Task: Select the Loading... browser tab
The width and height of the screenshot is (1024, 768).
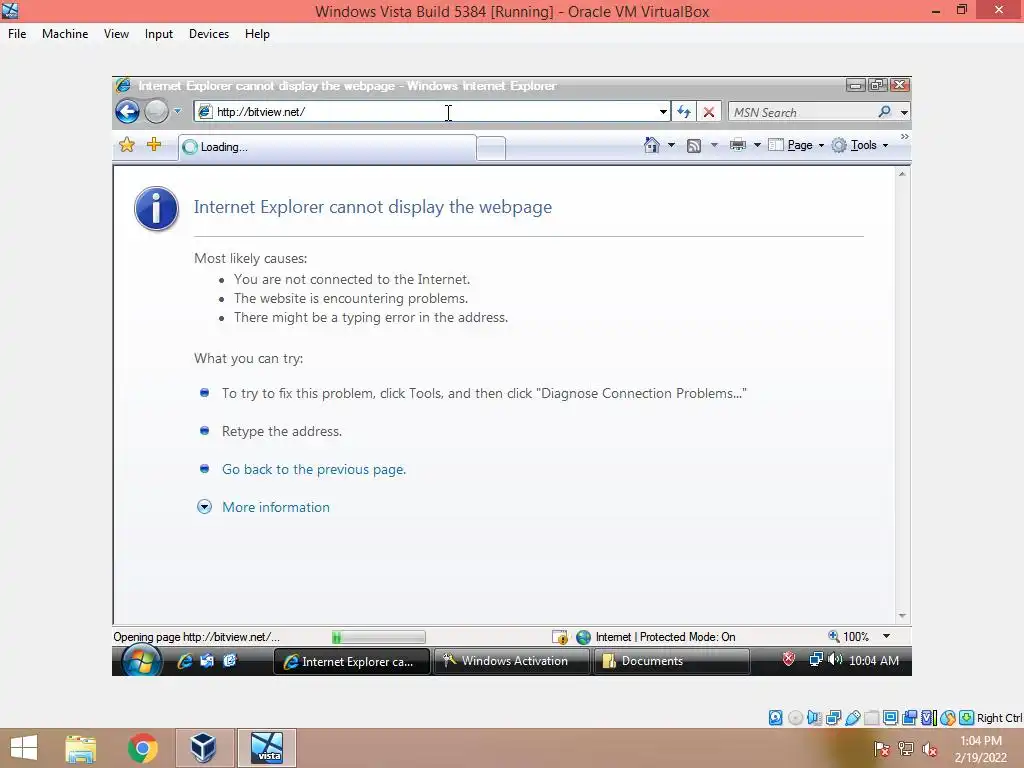Action: pos(327,147)
